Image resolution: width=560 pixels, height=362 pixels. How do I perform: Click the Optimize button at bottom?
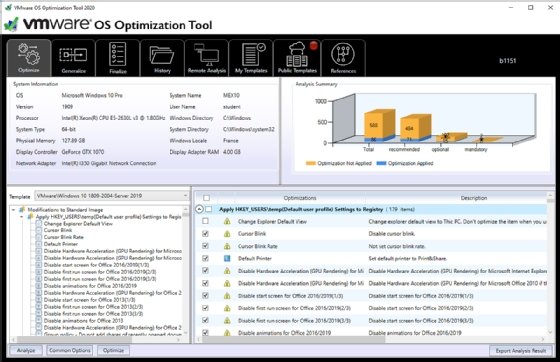click(x=113, y=350)
